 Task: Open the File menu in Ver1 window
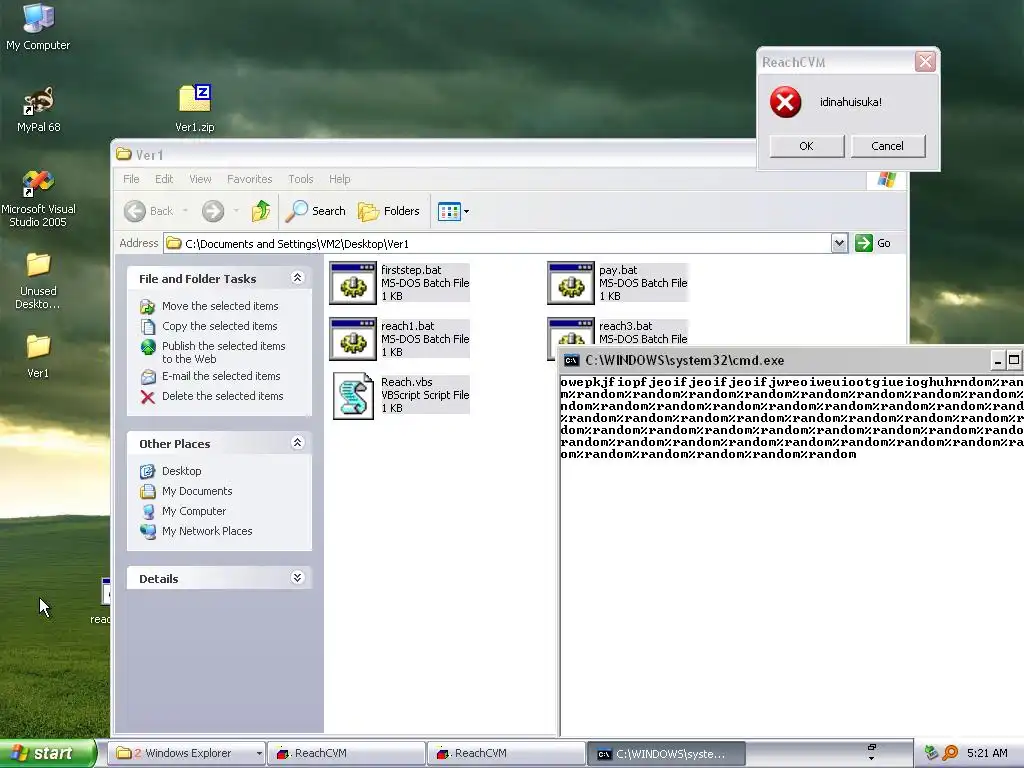[131, 179]
